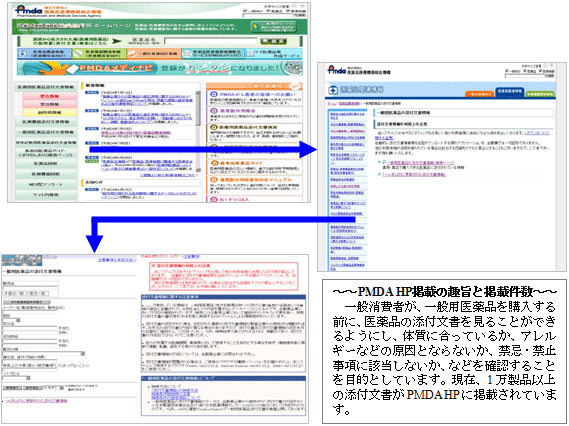The width and height of the screenshot is (569, 426).
Task: Toggle the 医薬品 checkbox in right window header
Action: (x=525, y=71)
